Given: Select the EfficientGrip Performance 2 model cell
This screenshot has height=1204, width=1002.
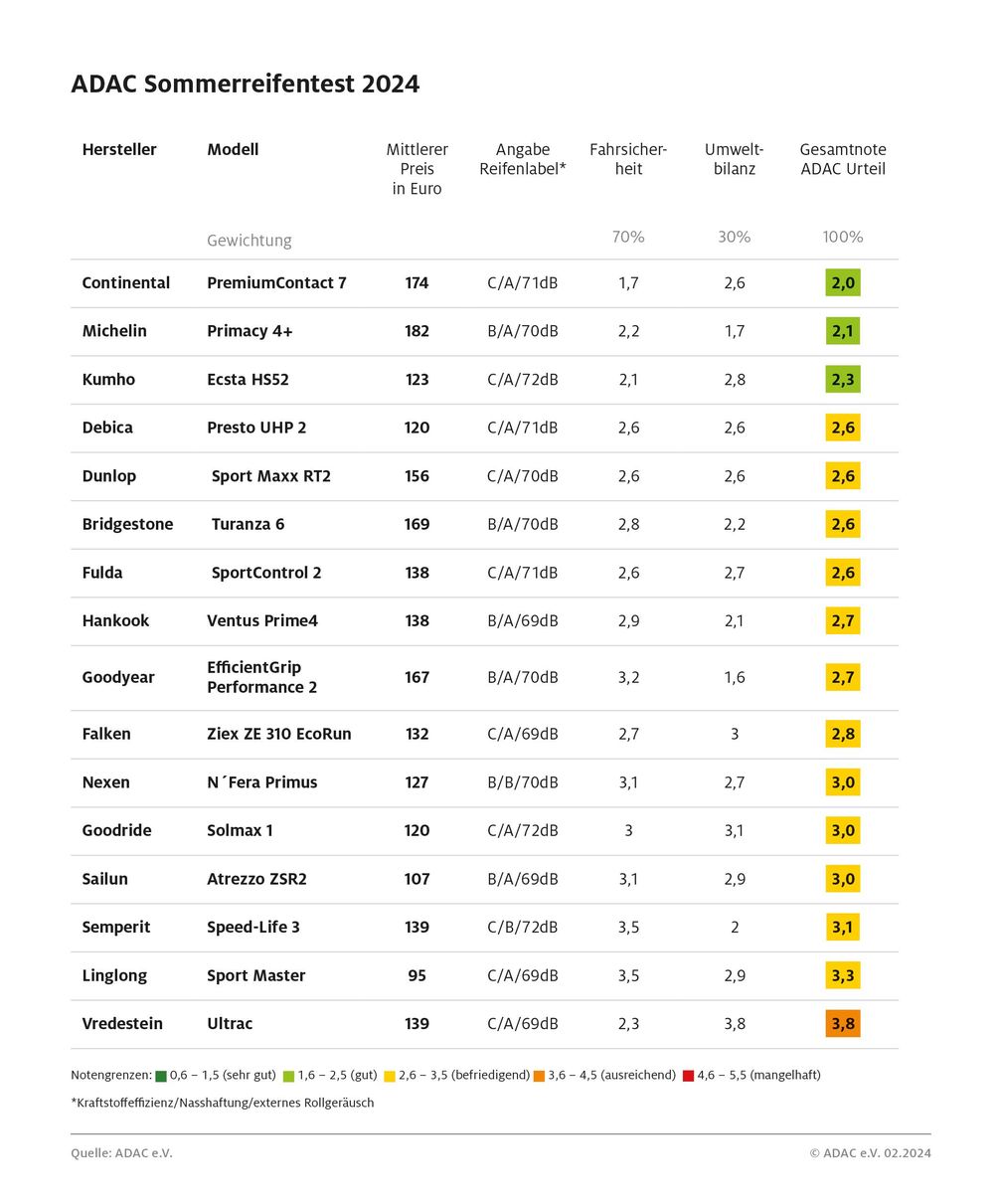Looking at the screenshot, I should click(260, 677).
